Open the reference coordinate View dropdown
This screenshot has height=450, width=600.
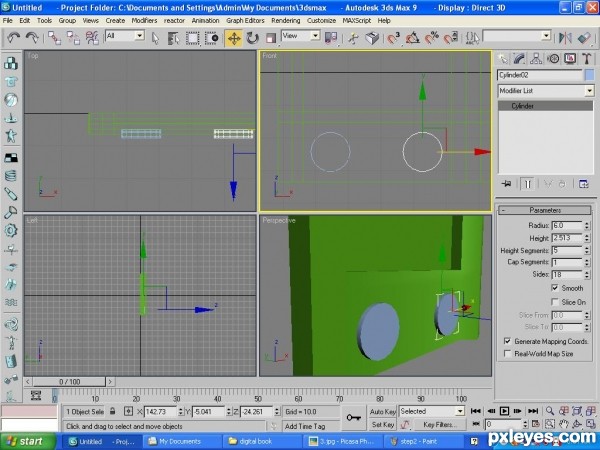(315, 36)
